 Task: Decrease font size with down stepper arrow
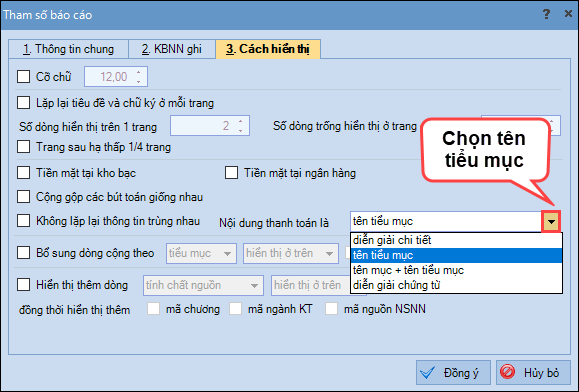[138, 81]
